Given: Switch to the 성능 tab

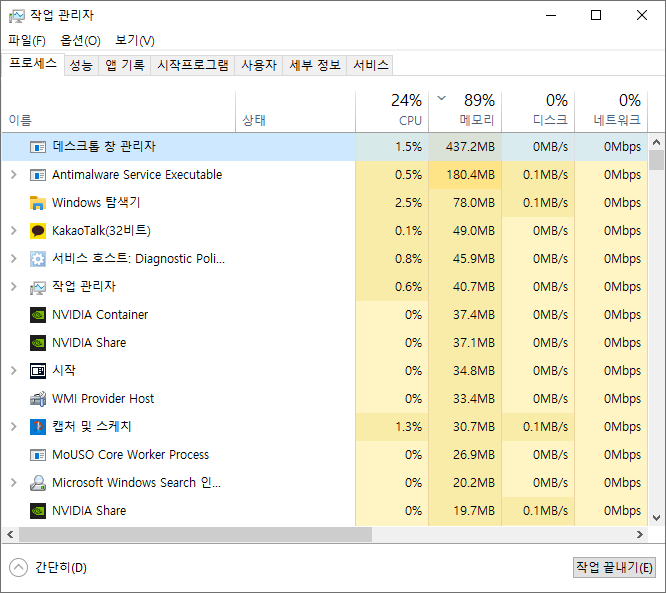Looking at the screenshot, I should click(81, 65).
